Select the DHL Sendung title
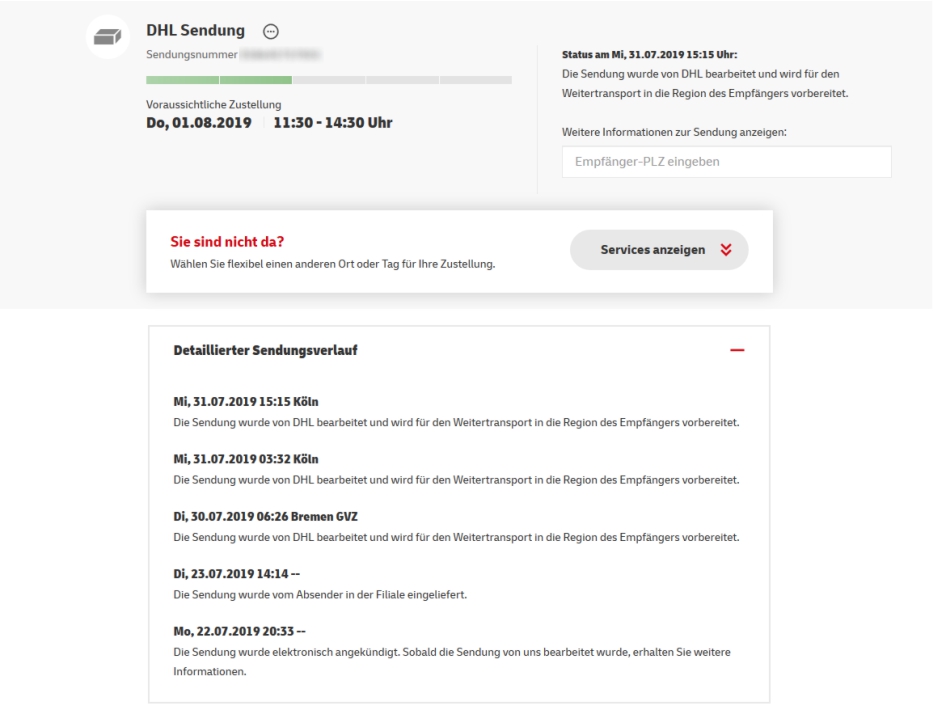The image size is (946, 710). (195, 30)
